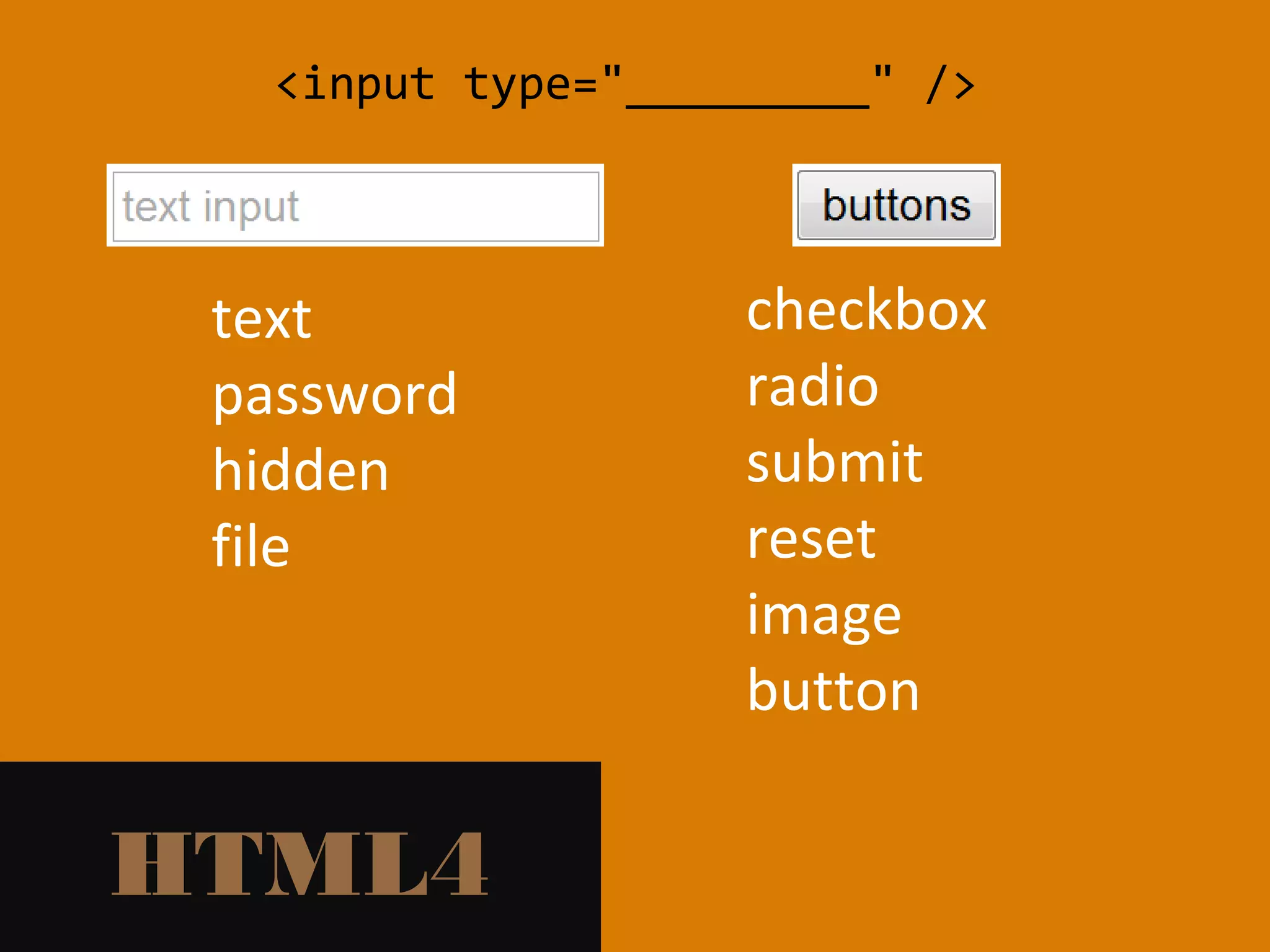Click the word 'hidden'
1270x952 pixels.
[301, 470]
